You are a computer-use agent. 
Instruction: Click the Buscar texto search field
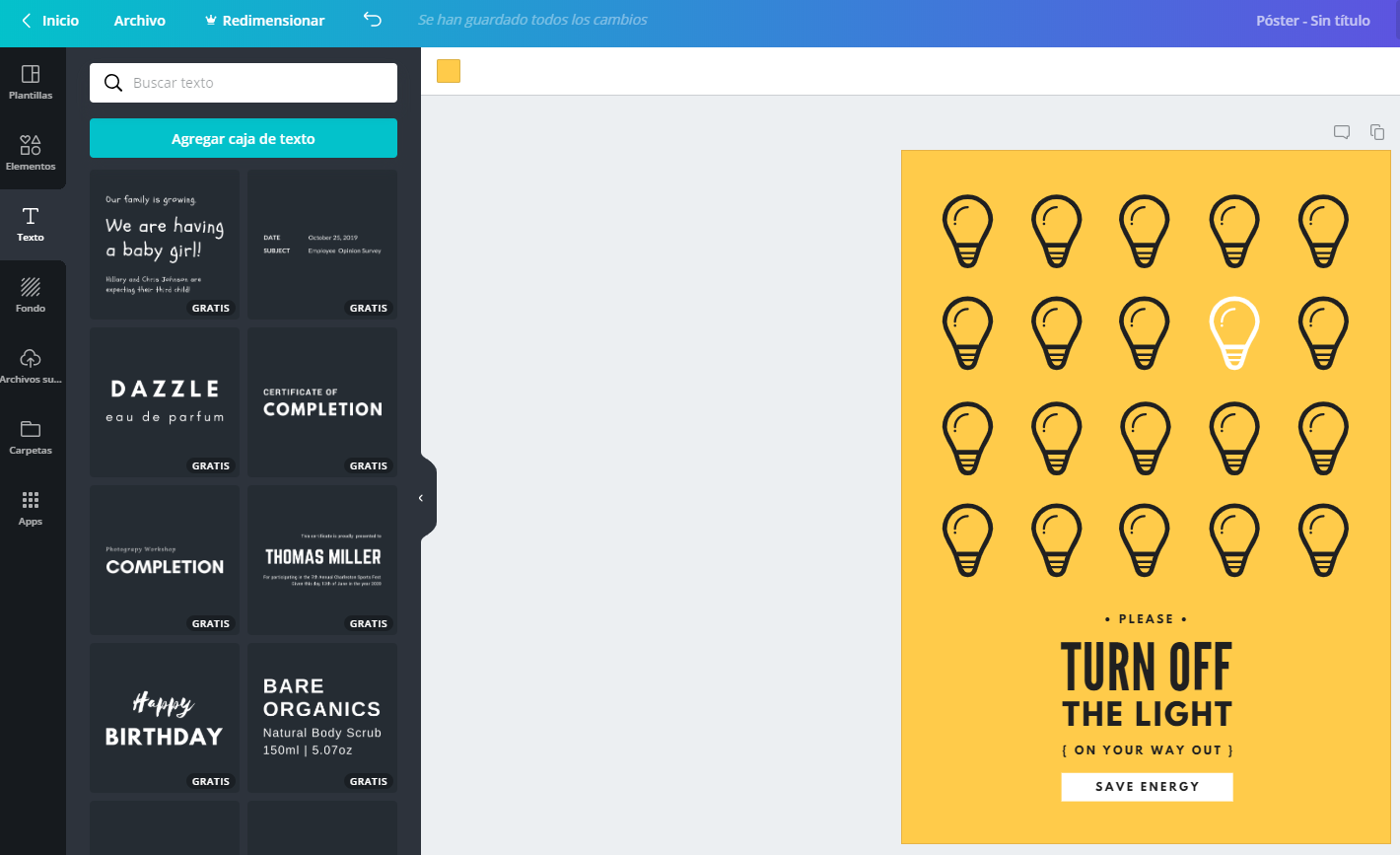[244, 83]
